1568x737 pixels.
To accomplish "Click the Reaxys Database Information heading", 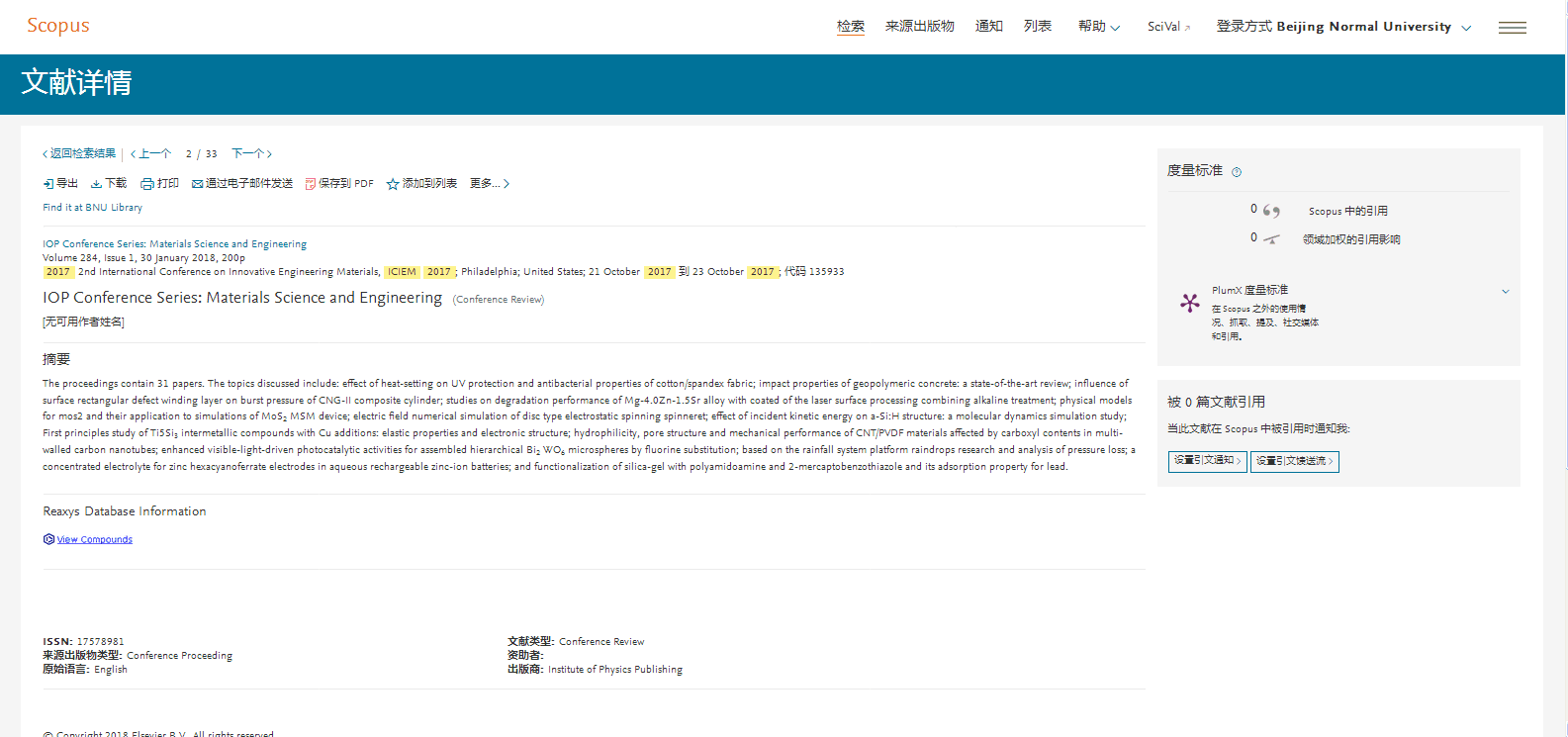I will pyautogui.click(x=125, y=511).
